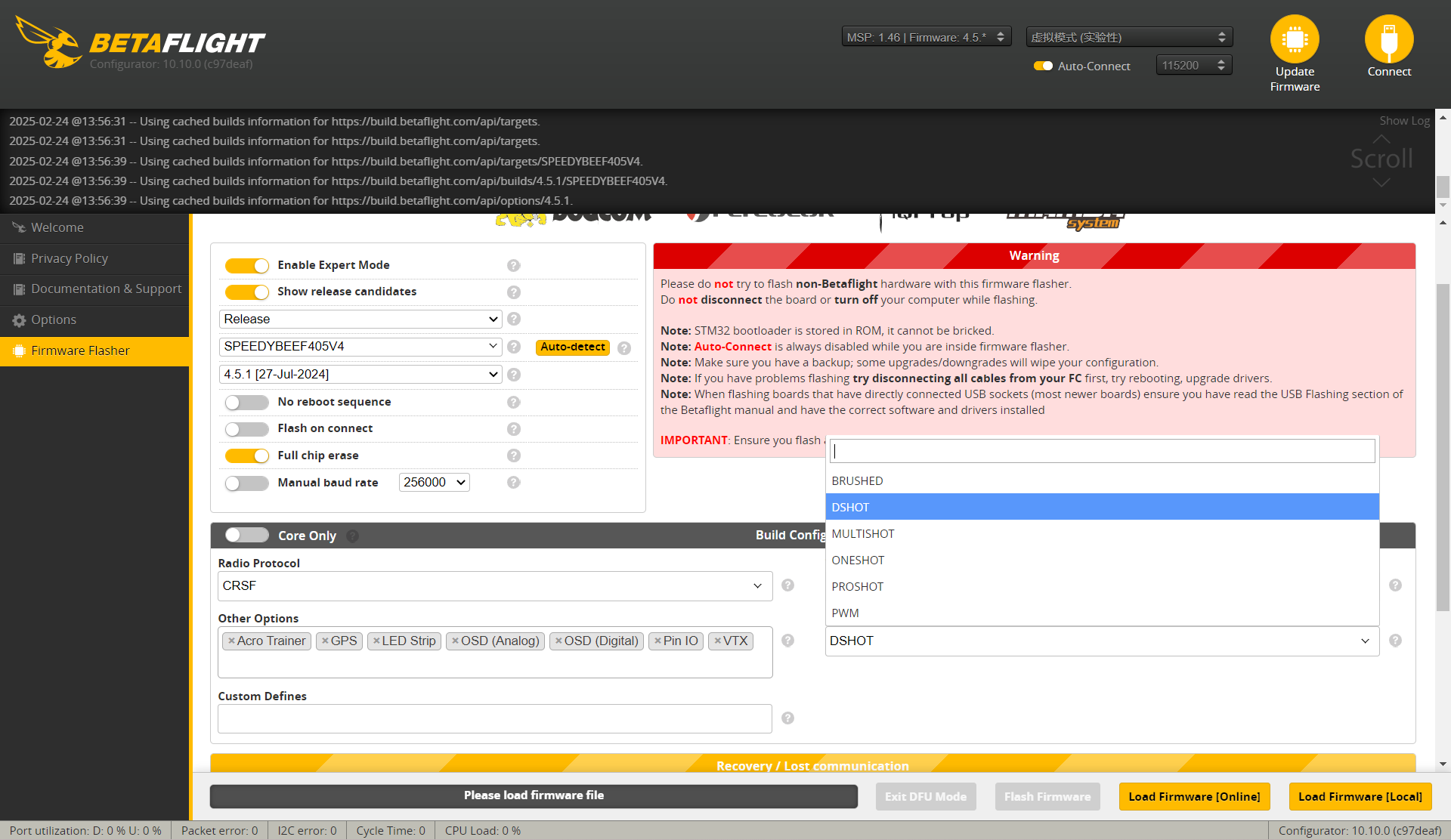Image resolution: width=1451 pixels, height=840 pixels.
Task: Open help for No reboot sequence
Action: [x=514, y=403]
